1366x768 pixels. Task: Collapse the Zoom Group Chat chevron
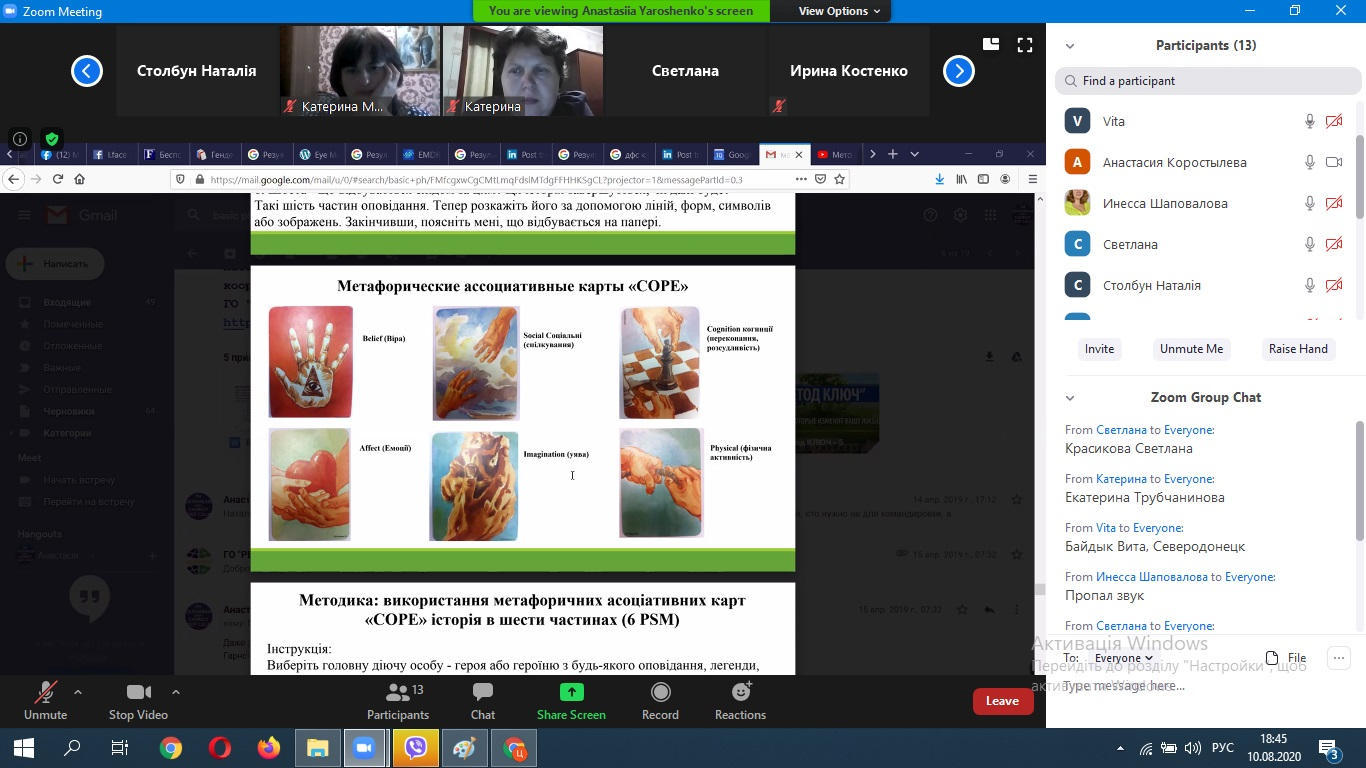coord(1070,398)
